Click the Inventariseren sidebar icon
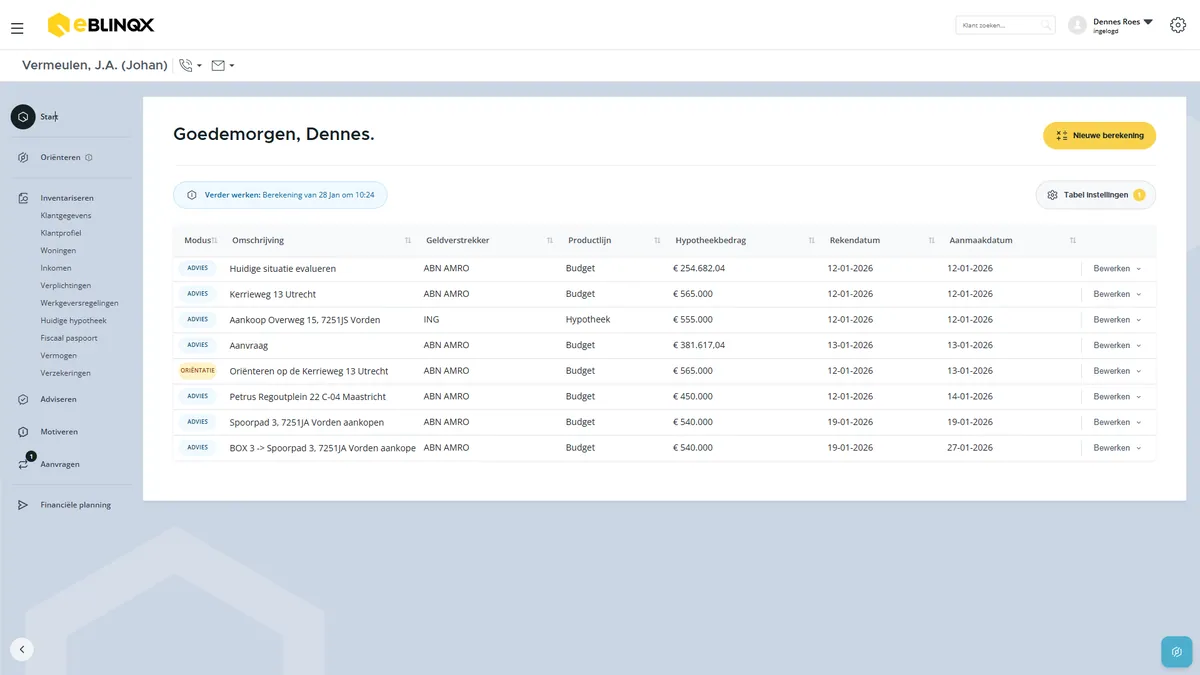Image resolution: width=1200 pixels, height=675 pixels. [x=23, y=198]
